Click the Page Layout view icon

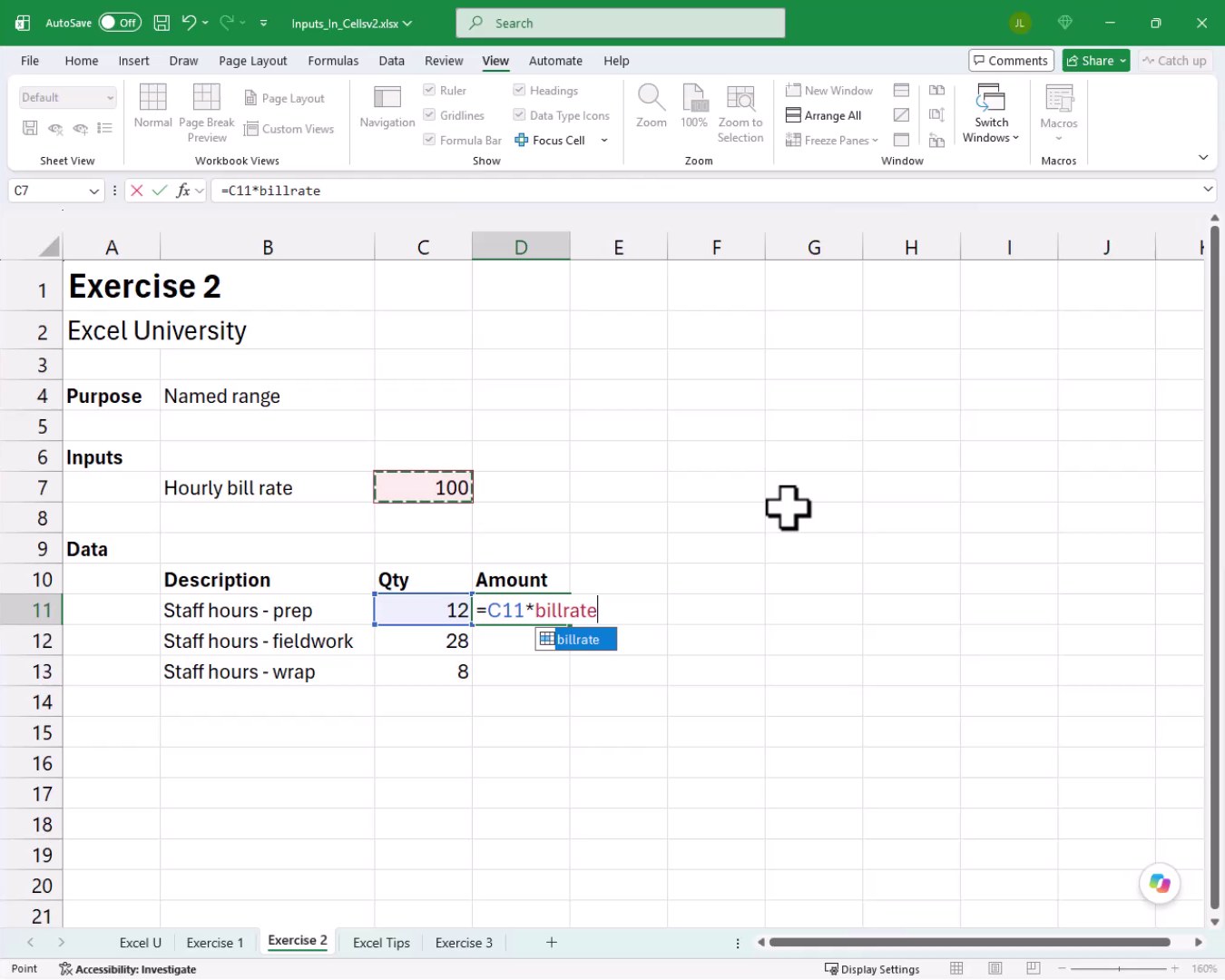[x=251, y=98]
